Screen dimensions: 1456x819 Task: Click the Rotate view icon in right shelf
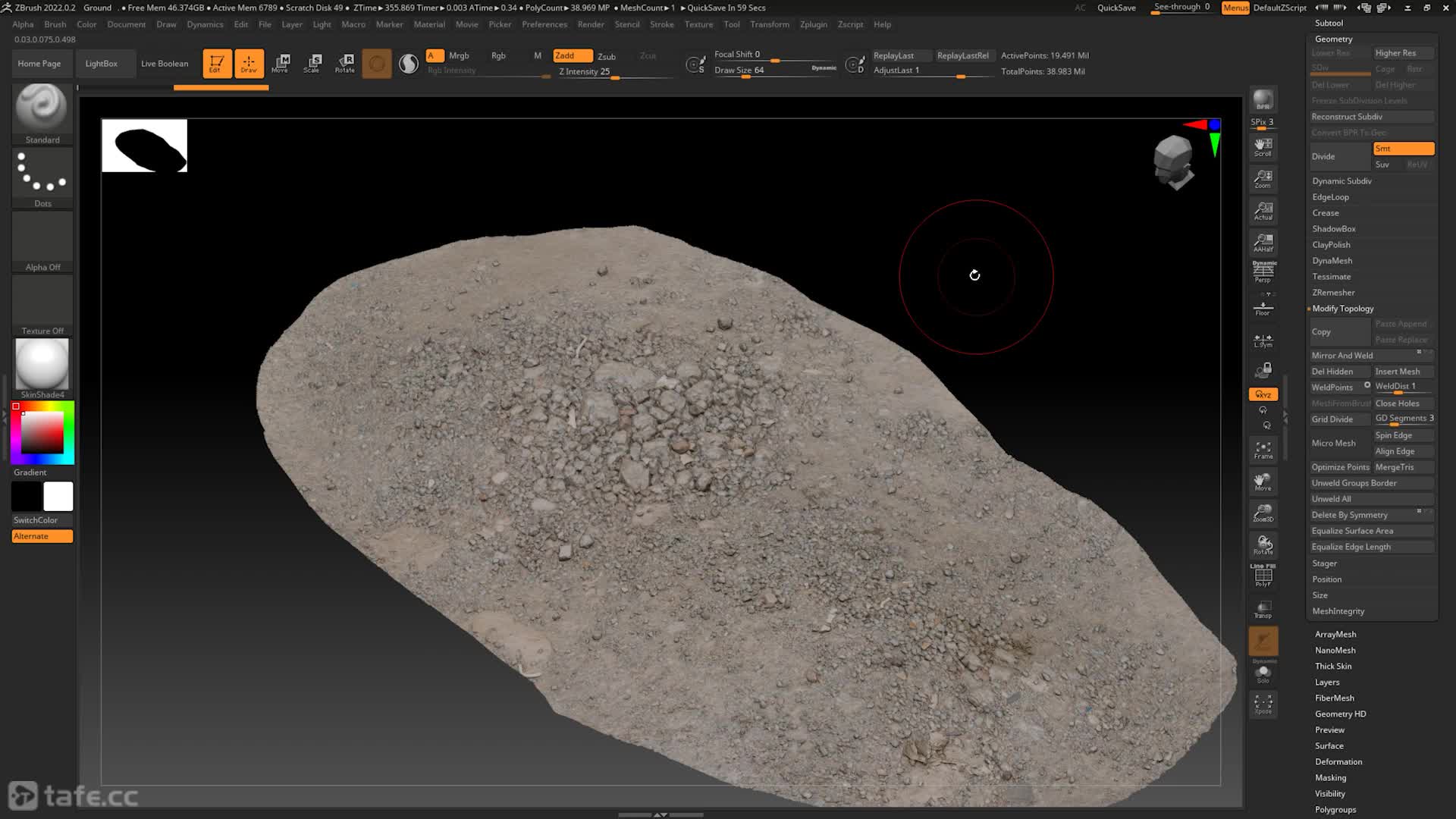click(1263, 545)
